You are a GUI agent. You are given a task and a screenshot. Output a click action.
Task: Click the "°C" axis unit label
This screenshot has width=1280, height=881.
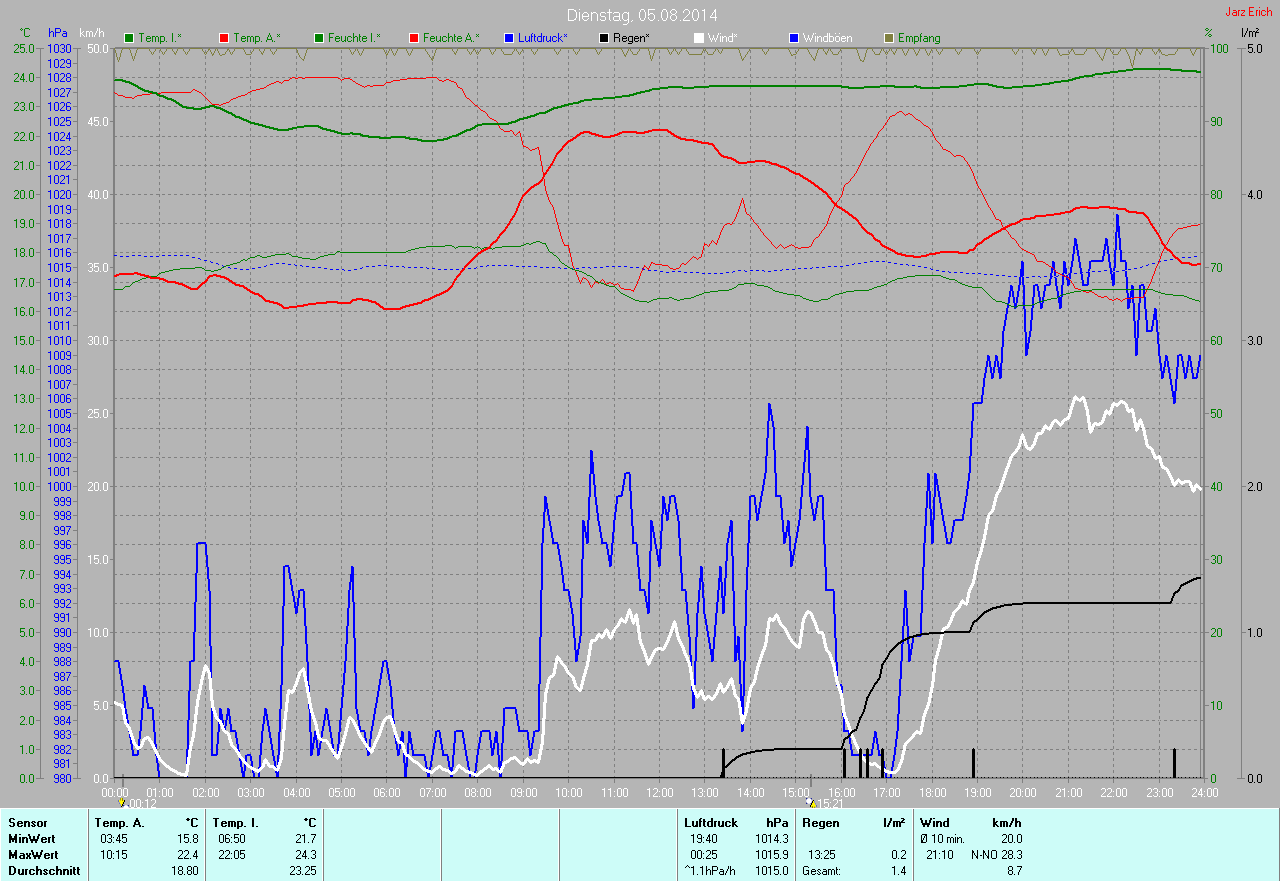pos(26,33)
